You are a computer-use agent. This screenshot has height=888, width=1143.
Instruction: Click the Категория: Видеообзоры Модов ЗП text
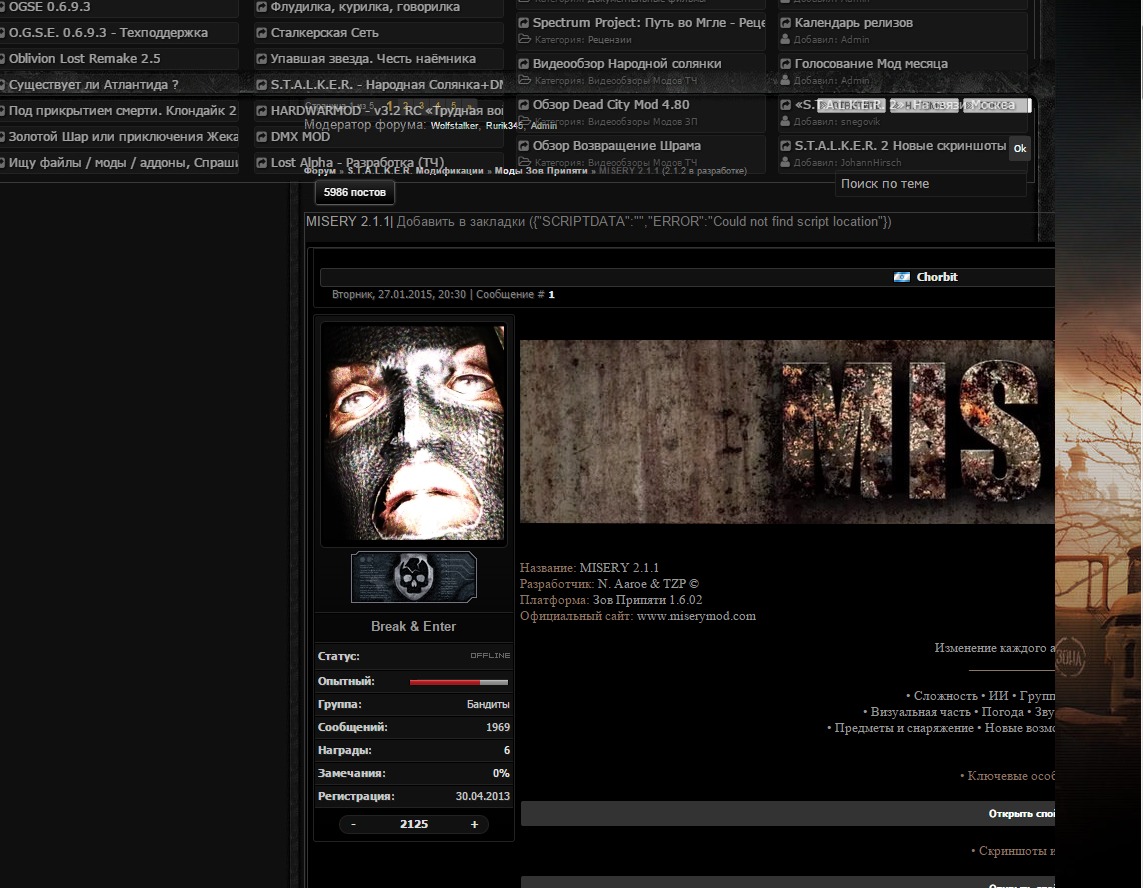(616, 122)
